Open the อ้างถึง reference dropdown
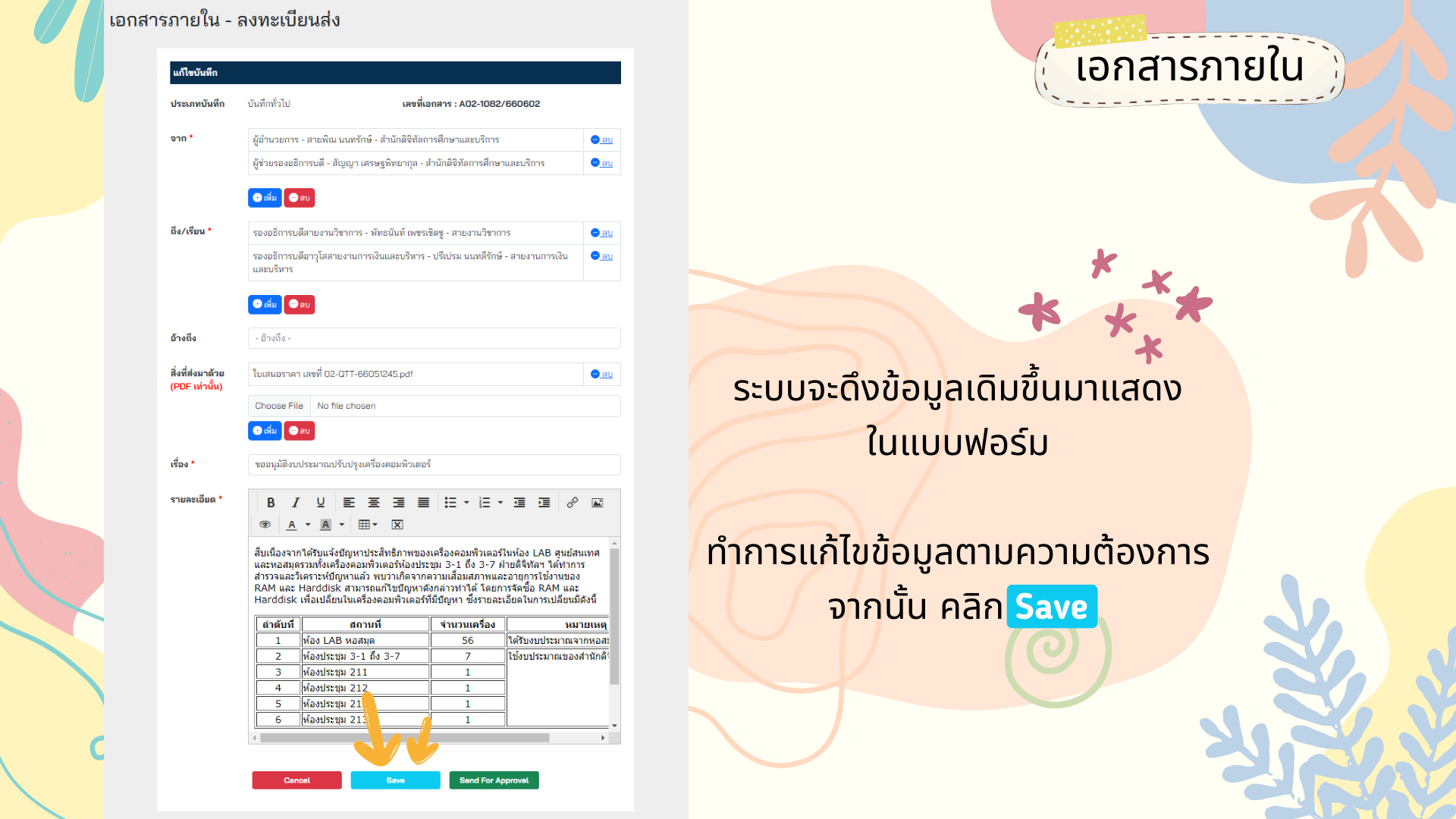 (434, 338)
